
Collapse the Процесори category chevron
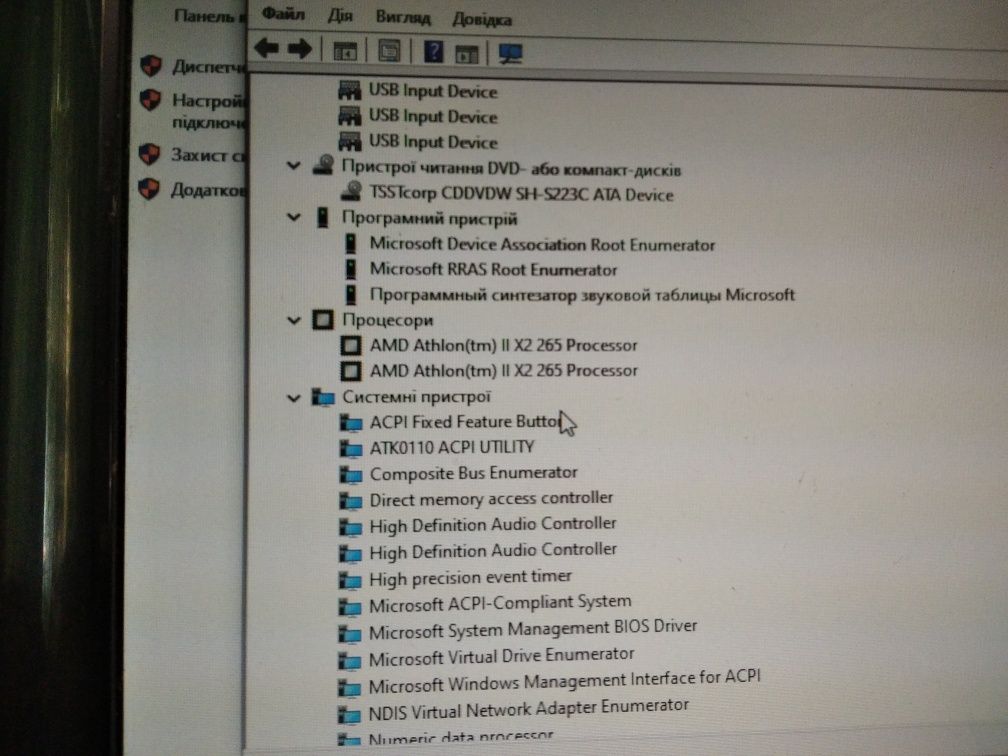(294, 320)
